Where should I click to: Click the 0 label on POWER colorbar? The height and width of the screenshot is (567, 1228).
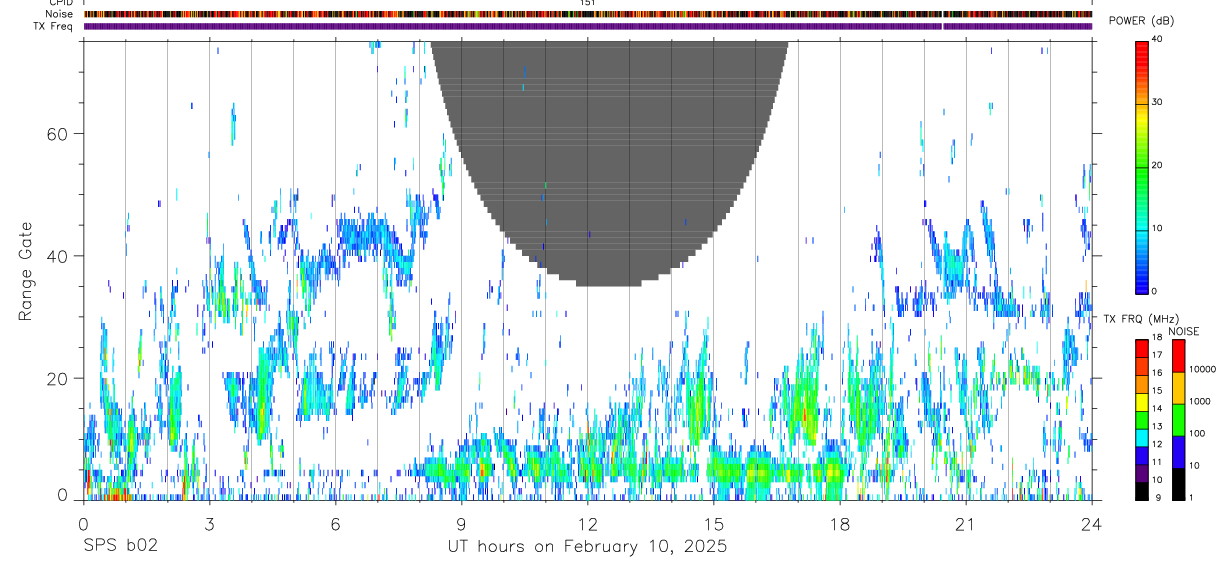point(1155,291)
